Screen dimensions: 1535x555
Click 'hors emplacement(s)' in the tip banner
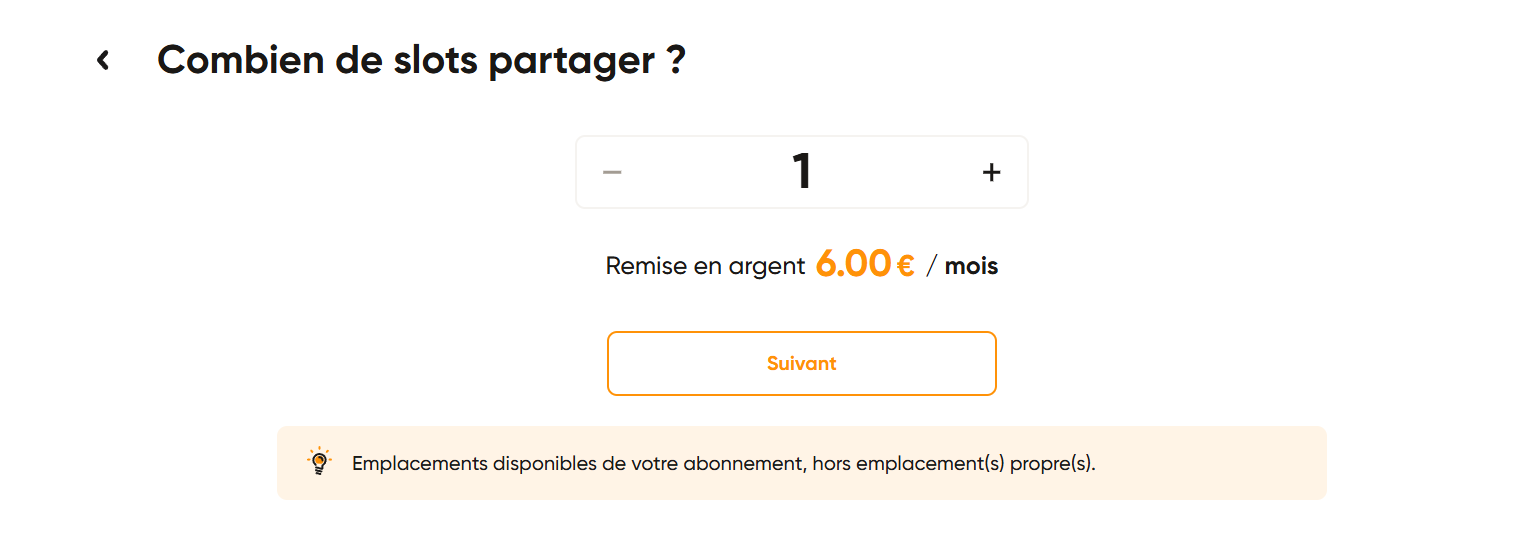tap(908, 464)
